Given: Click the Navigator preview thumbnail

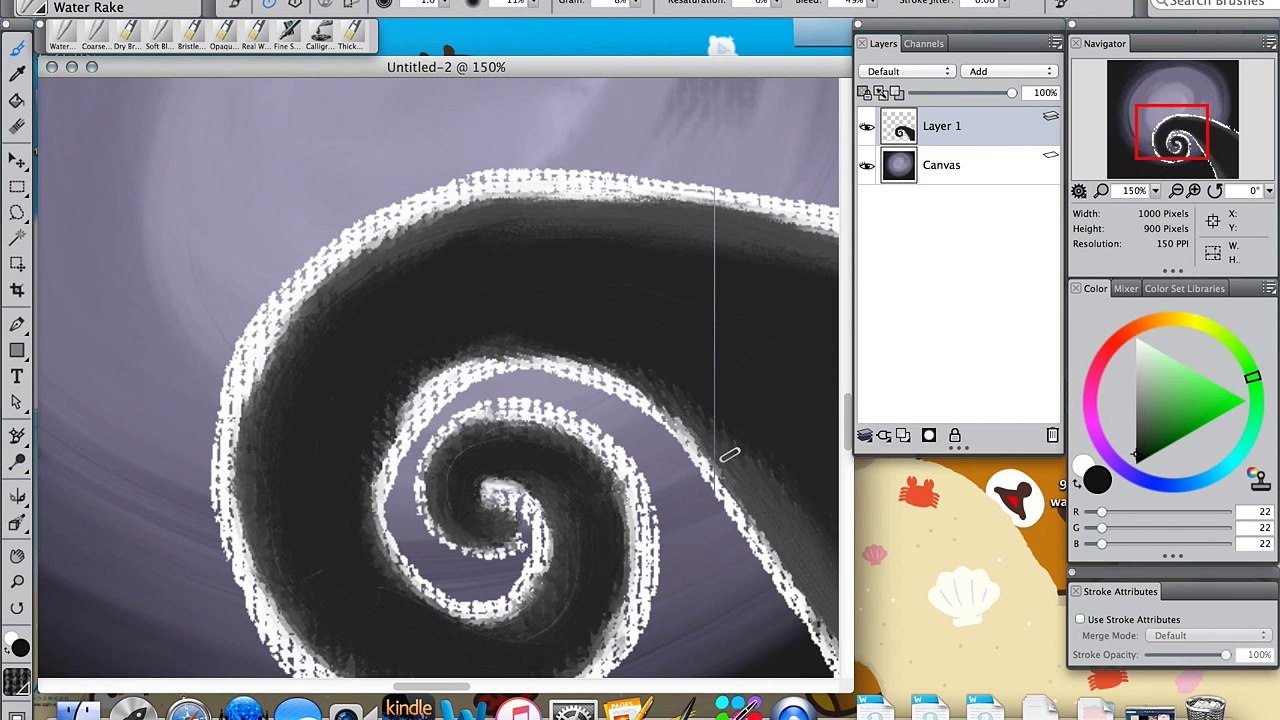Looking at the screenshot, I should 1173,119.
